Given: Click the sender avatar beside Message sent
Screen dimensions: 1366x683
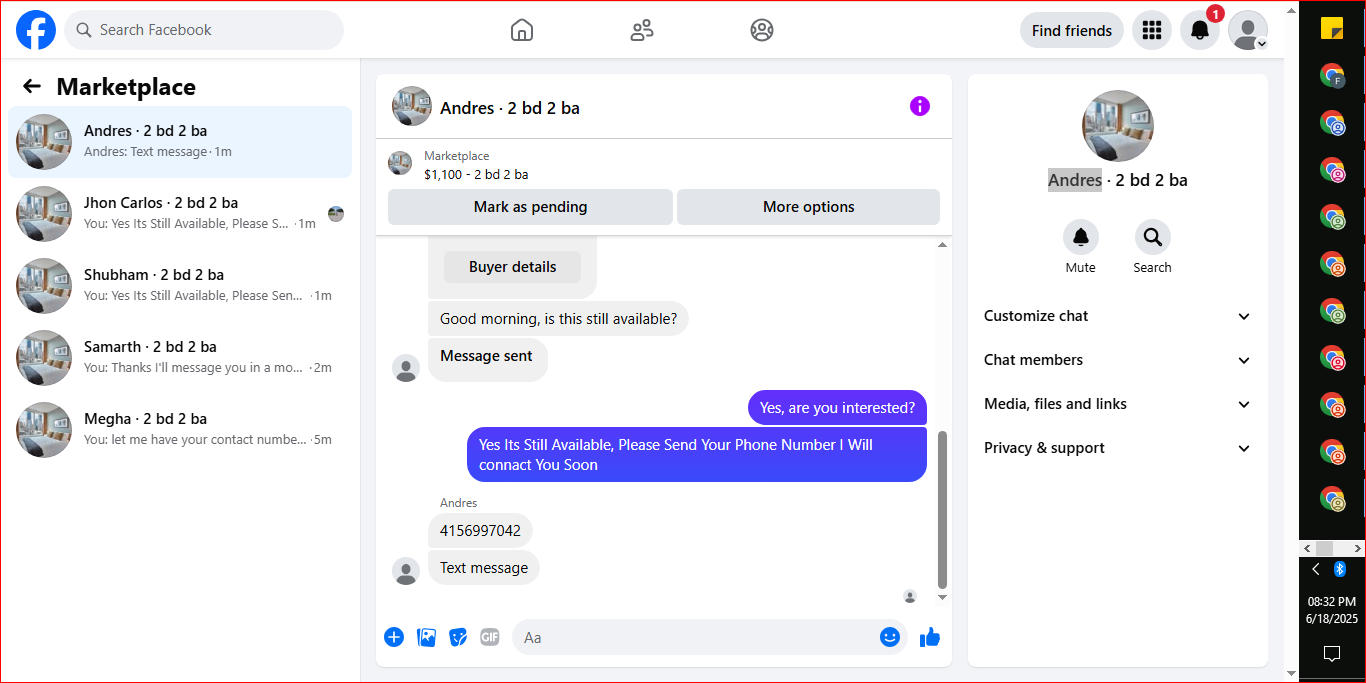Looking at the screenshot, I should pyautogui.click(x=406, y=367).
